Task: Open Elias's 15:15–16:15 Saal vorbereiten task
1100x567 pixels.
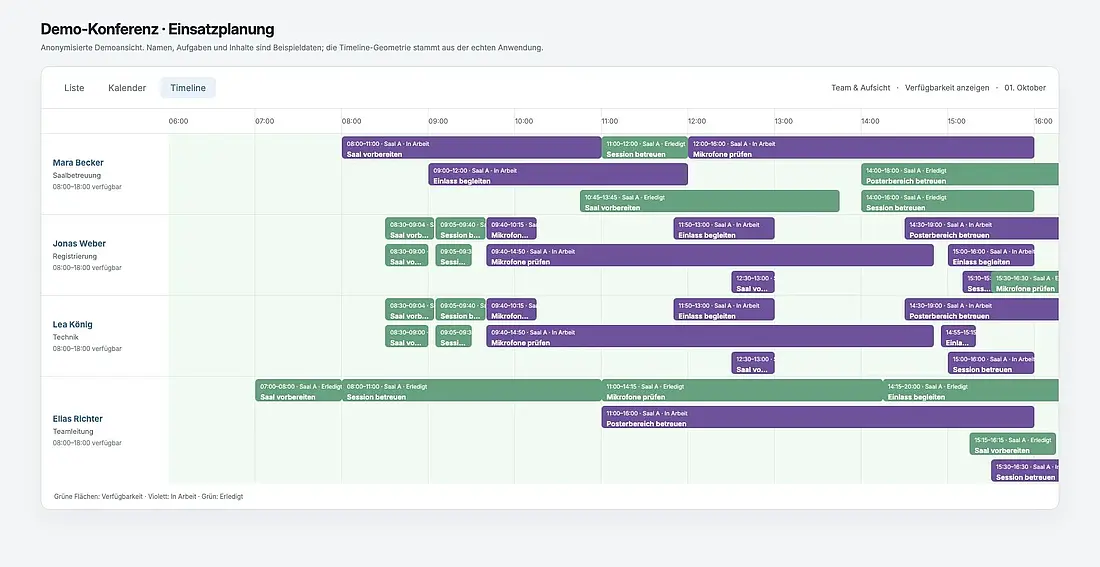Action: (1013, 443)
